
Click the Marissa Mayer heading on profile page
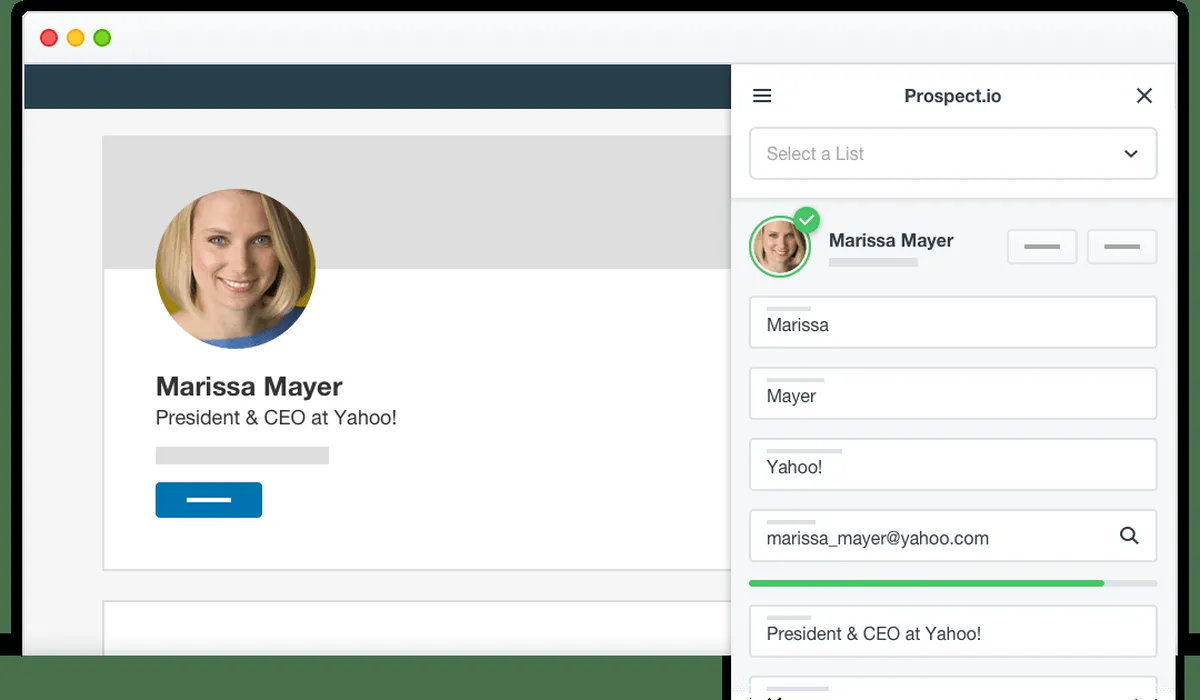tap(249, 387)
